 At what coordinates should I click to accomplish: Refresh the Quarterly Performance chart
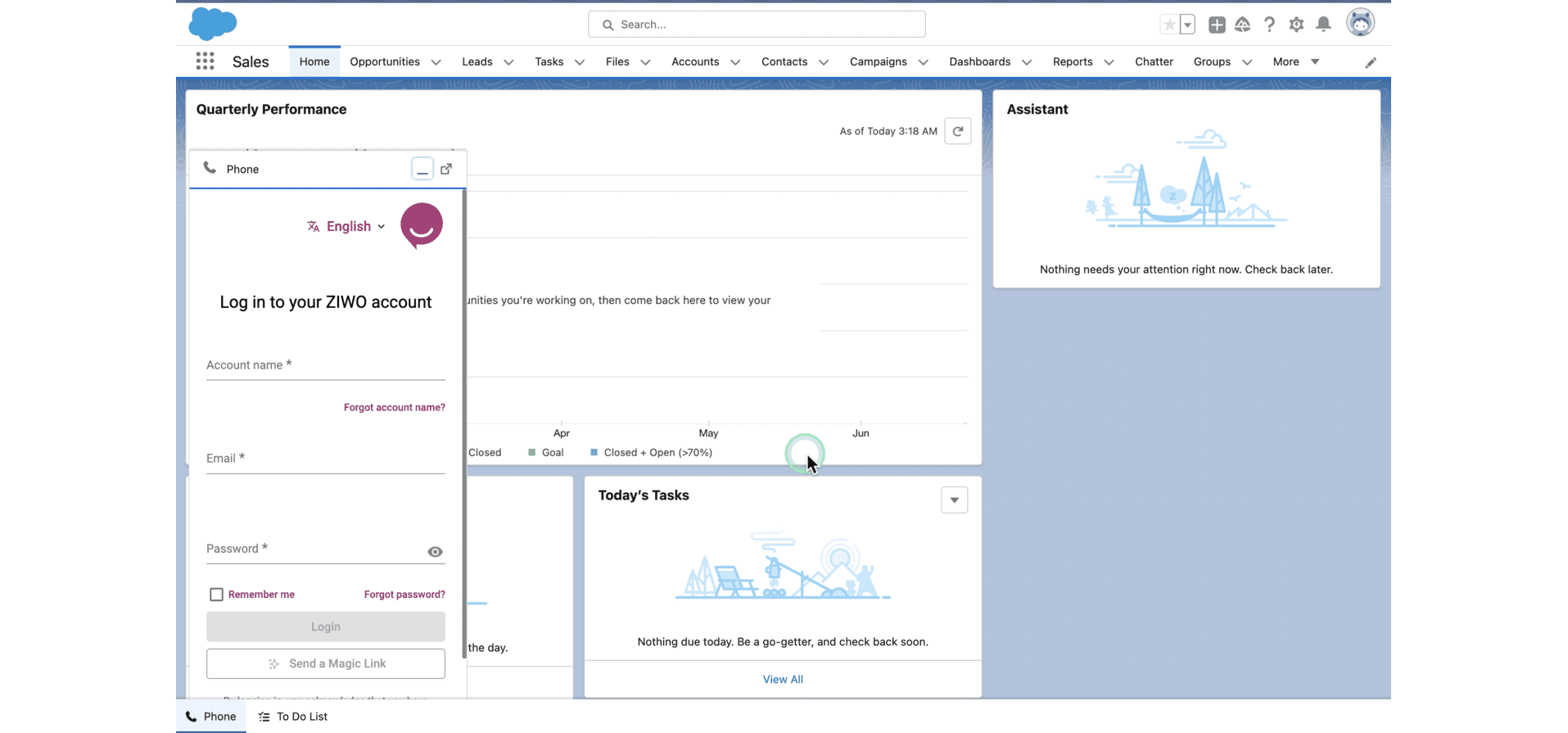[x=958, y=131]
